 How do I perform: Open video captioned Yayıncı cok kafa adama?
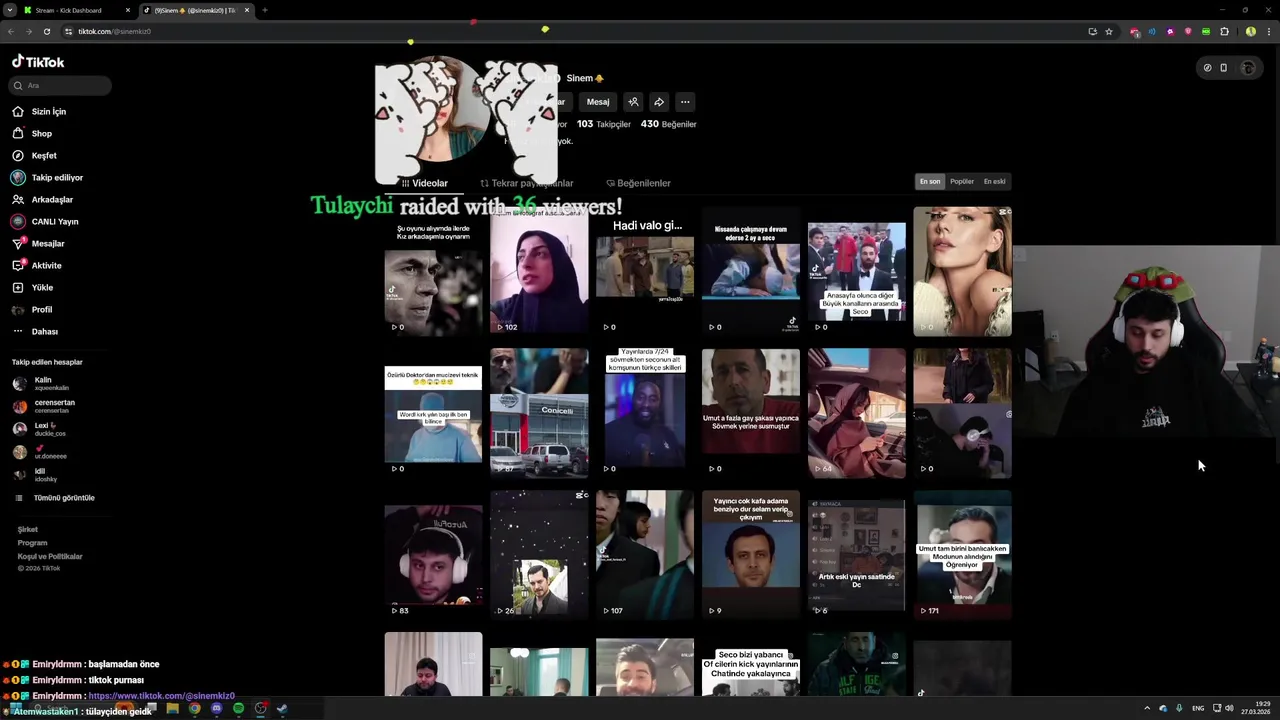coord(751,555)
